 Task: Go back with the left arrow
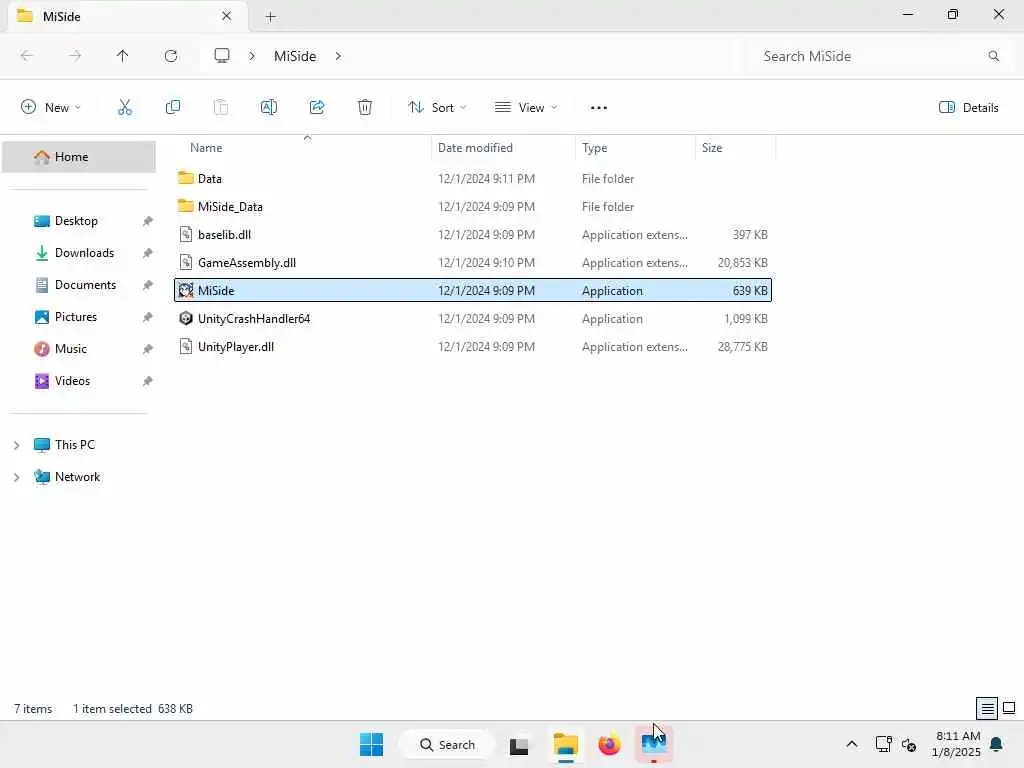(x=27, y=56)
